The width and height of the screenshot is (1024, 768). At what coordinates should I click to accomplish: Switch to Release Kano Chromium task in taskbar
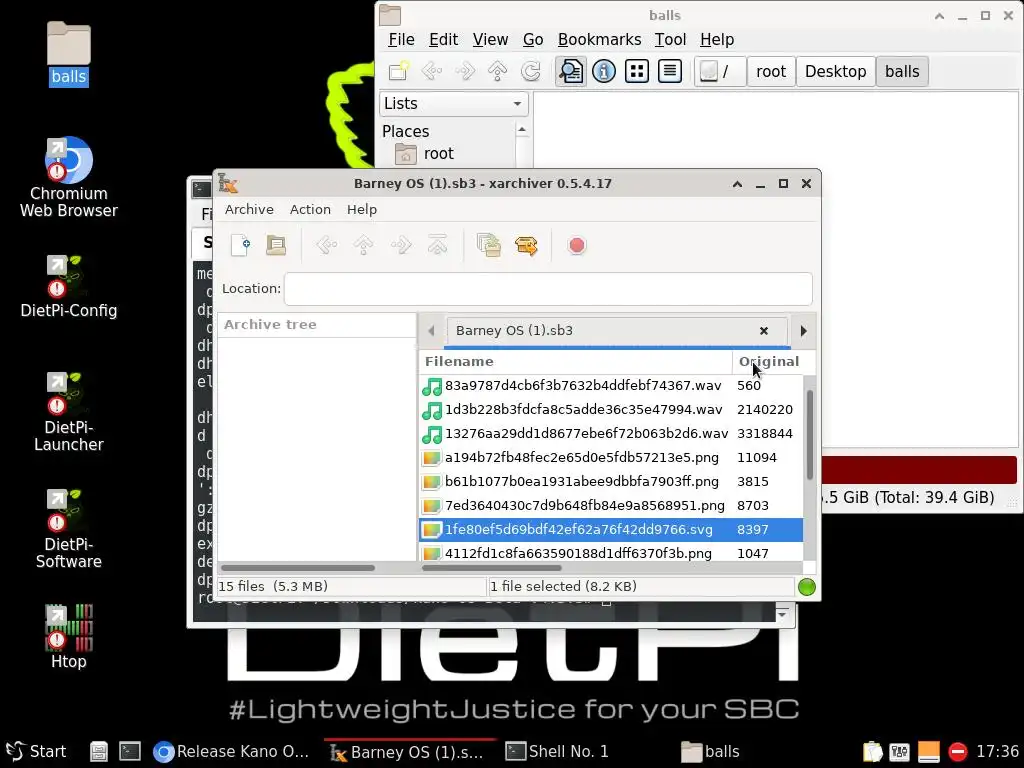(x=231, y=752)
